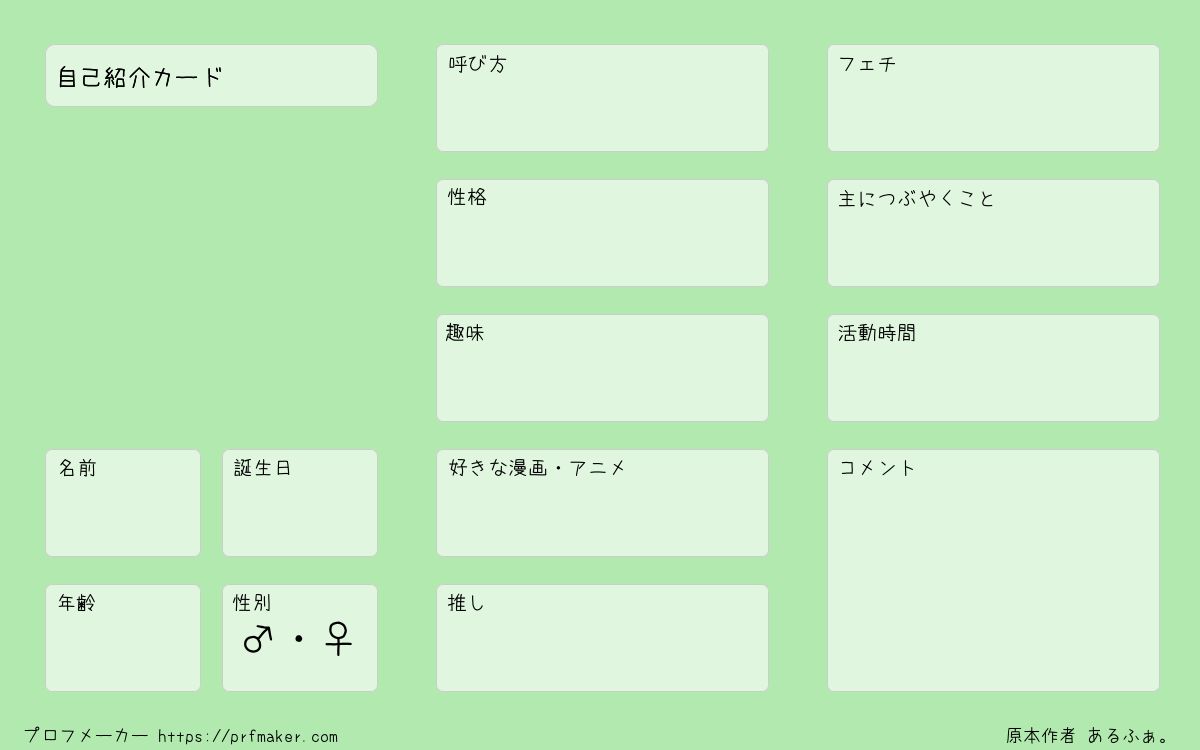Click the 原本作者 あるふぁ。 credit text
The height and width of the screenshot is (750, 1200).
coord(1088,736)
